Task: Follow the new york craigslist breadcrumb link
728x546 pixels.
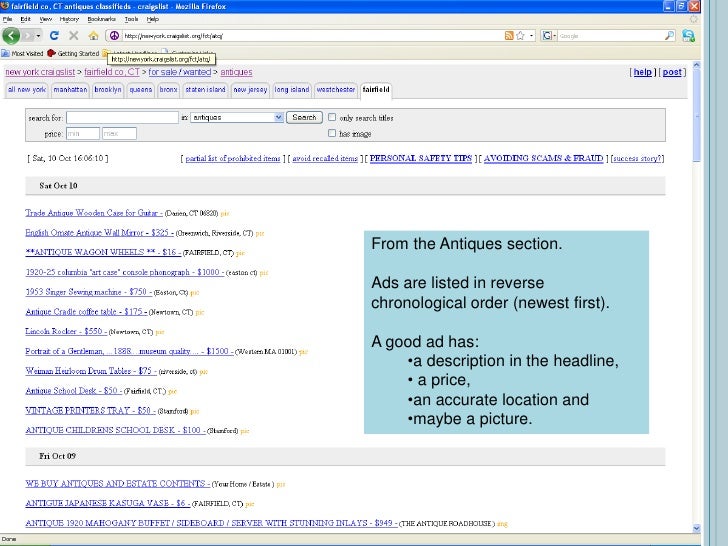Action: [x=40, y=72]
